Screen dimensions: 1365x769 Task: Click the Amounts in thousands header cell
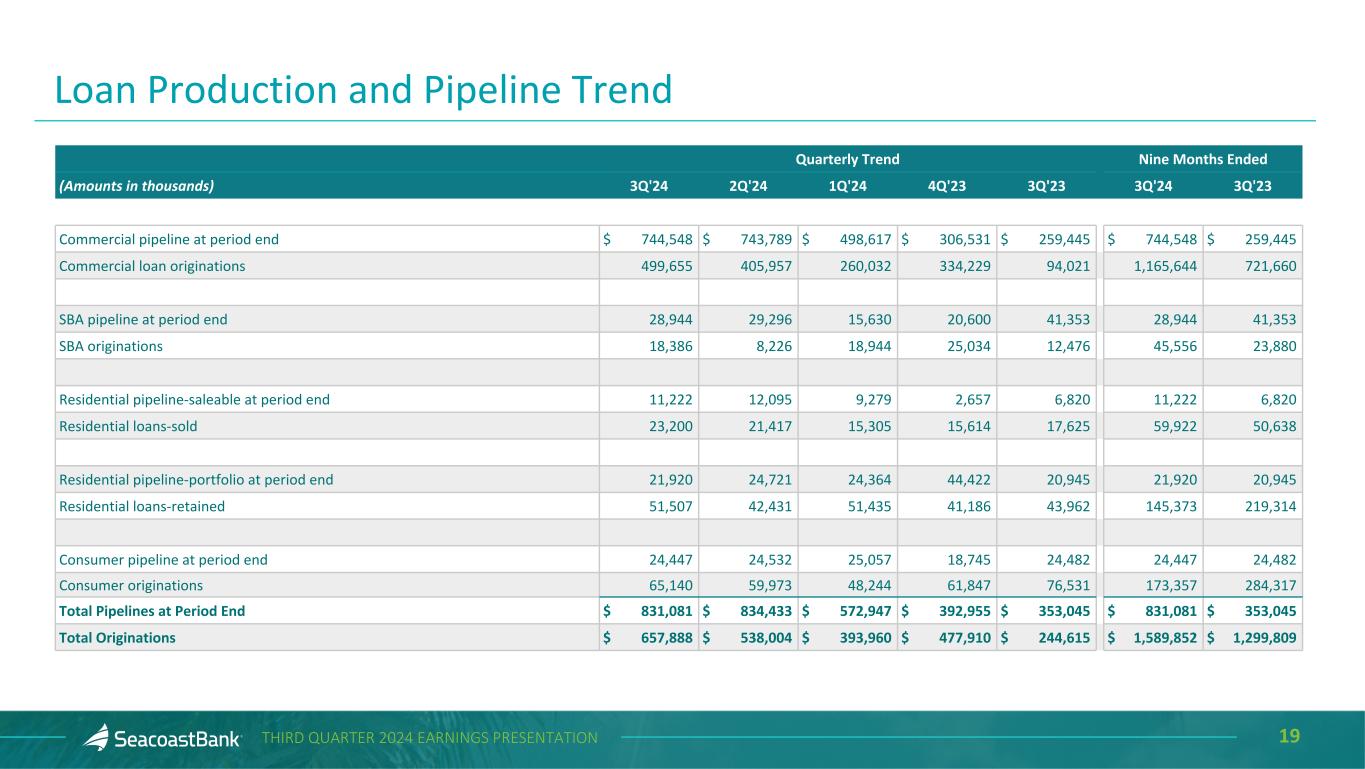tap(137, 185)
